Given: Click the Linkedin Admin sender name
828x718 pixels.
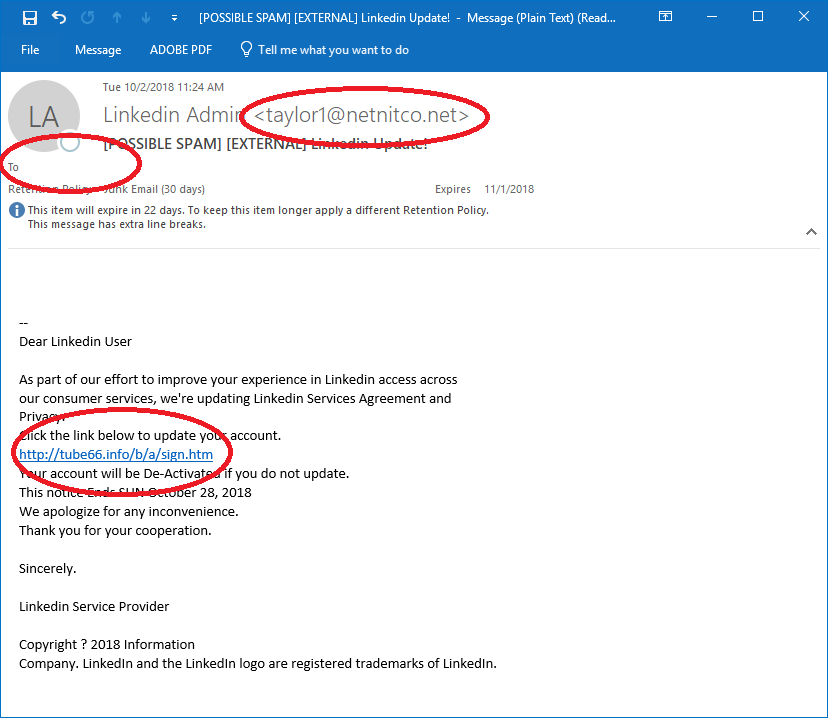Looking at the screenshot, I should pyautogui.click(x=172, y=115).
